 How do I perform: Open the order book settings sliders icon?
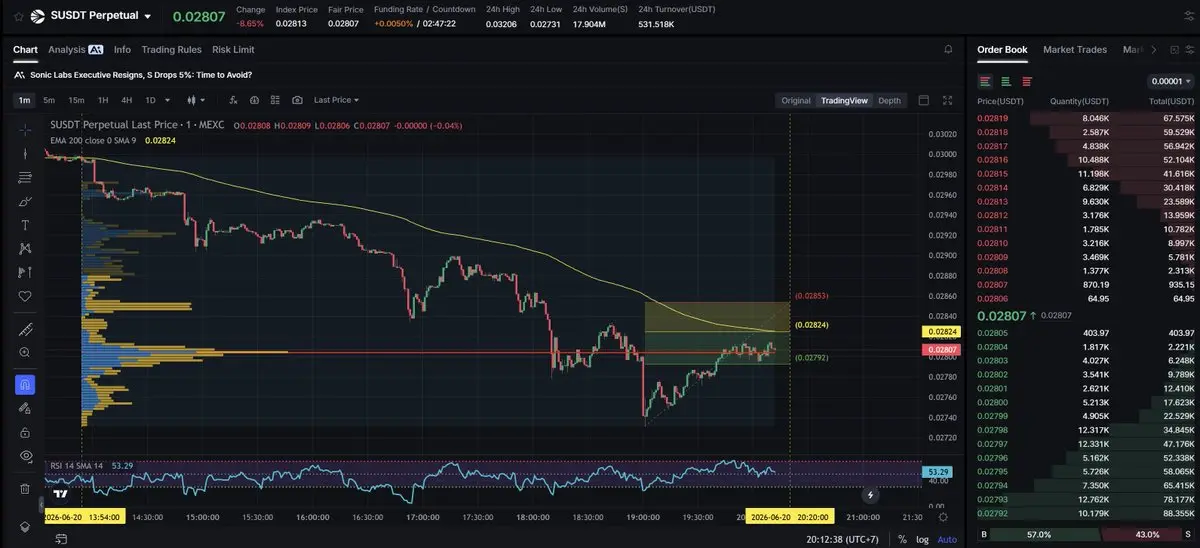point(1190,49)
